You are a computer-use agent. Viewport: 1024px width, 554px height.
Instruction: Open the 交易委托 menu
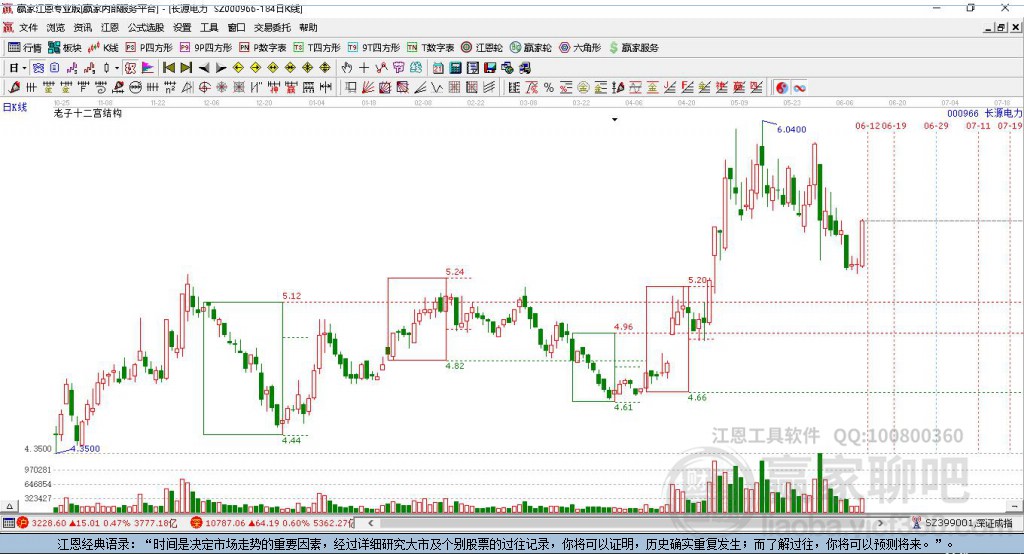(x=272, y=27)
